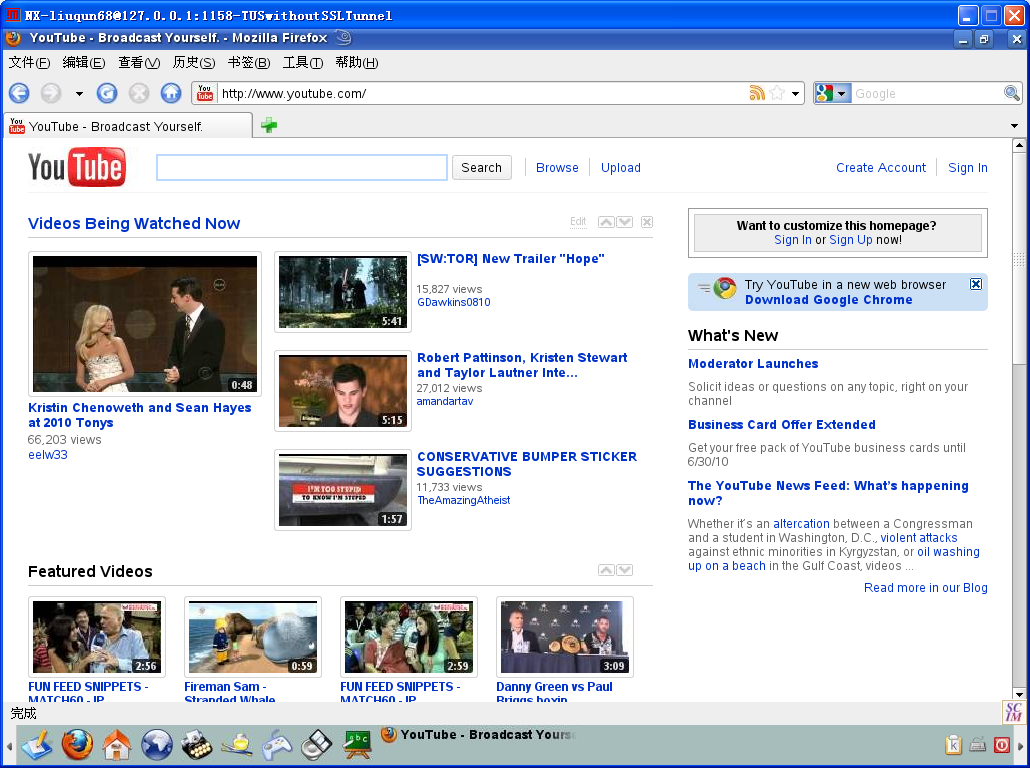This screenshot has height=768, width=1030.
Task: Open the search engine selector dropdown
Action: coord(833,93)
